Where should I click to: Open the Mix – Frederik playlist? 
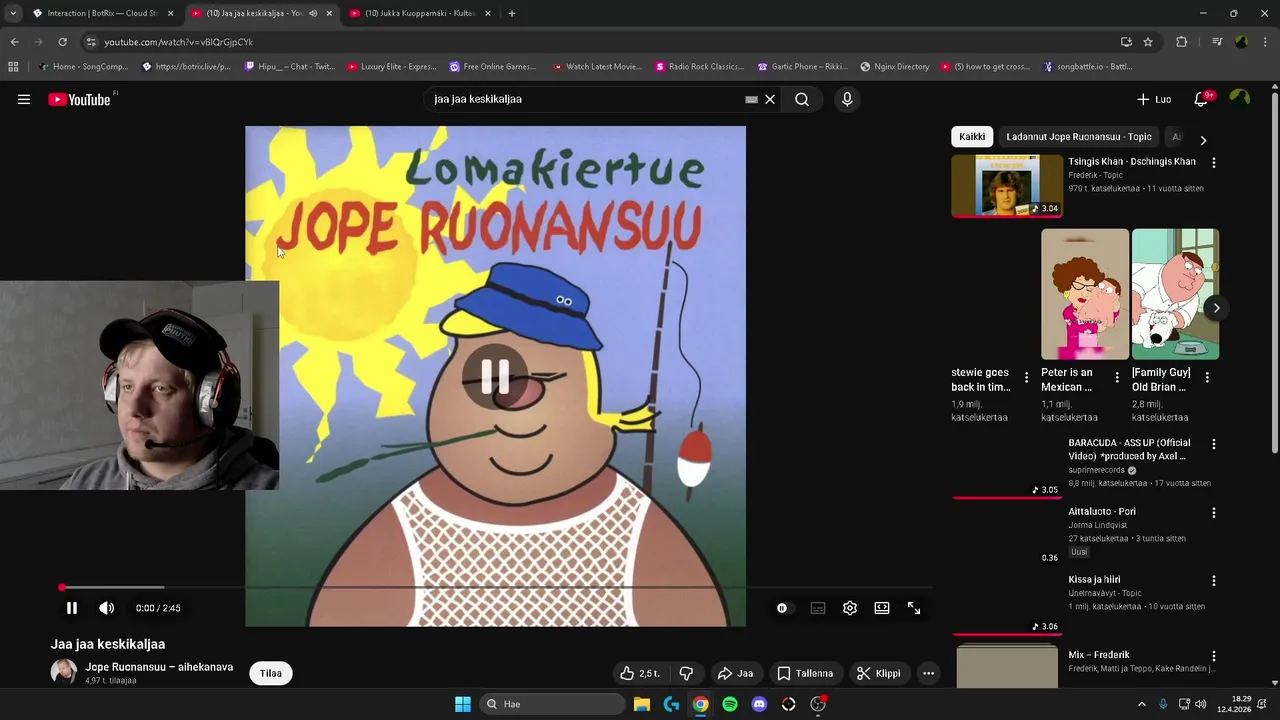(1098, 655)
